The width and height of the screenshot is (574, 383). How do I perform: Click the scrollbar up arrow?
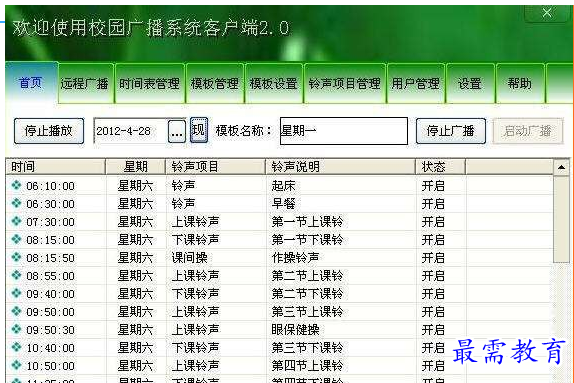pyautogui.click(x=561, y=167)
